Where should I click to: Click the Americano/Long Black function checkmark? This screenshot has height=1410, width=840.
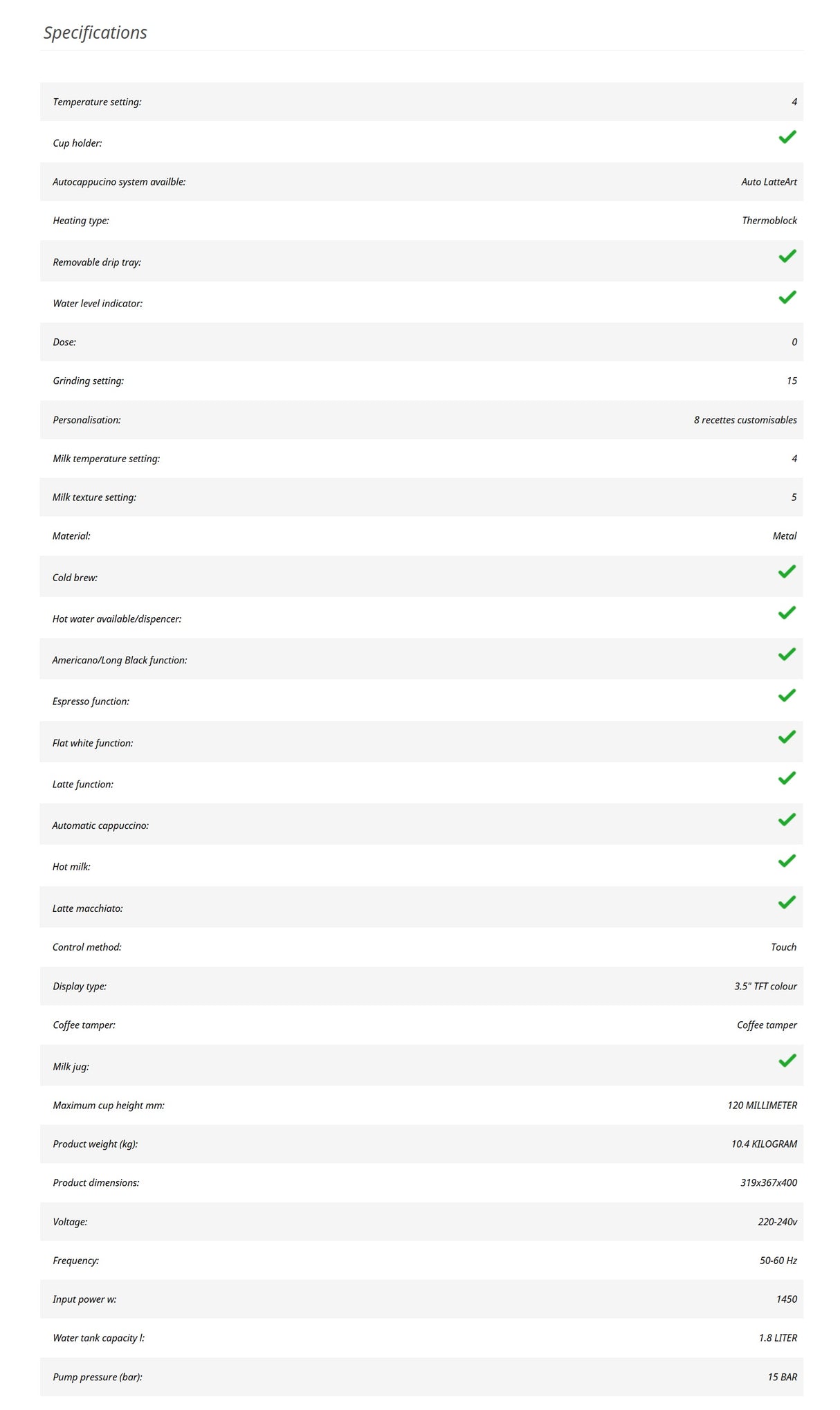(787, 654)
